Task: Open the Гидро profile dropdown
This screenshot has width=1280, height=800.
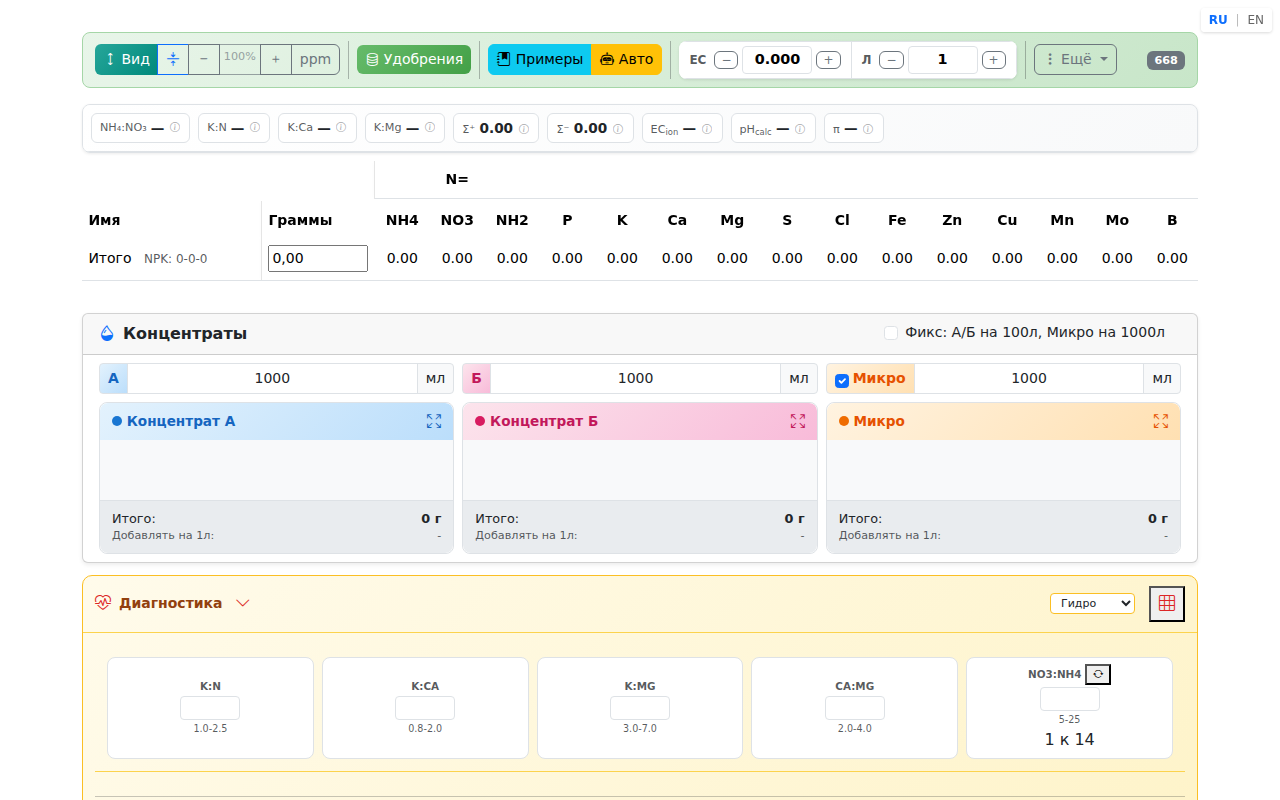Action: 1092,603
